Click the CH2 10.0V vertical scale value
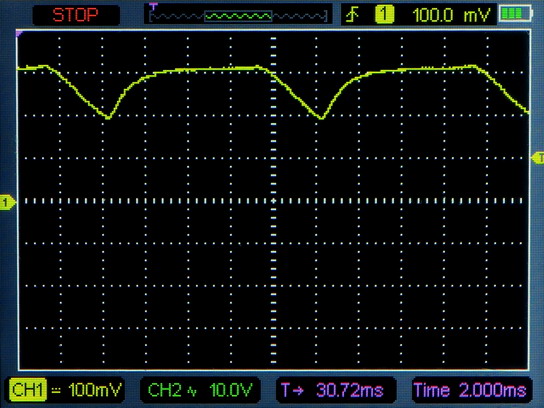 (231, 390)
